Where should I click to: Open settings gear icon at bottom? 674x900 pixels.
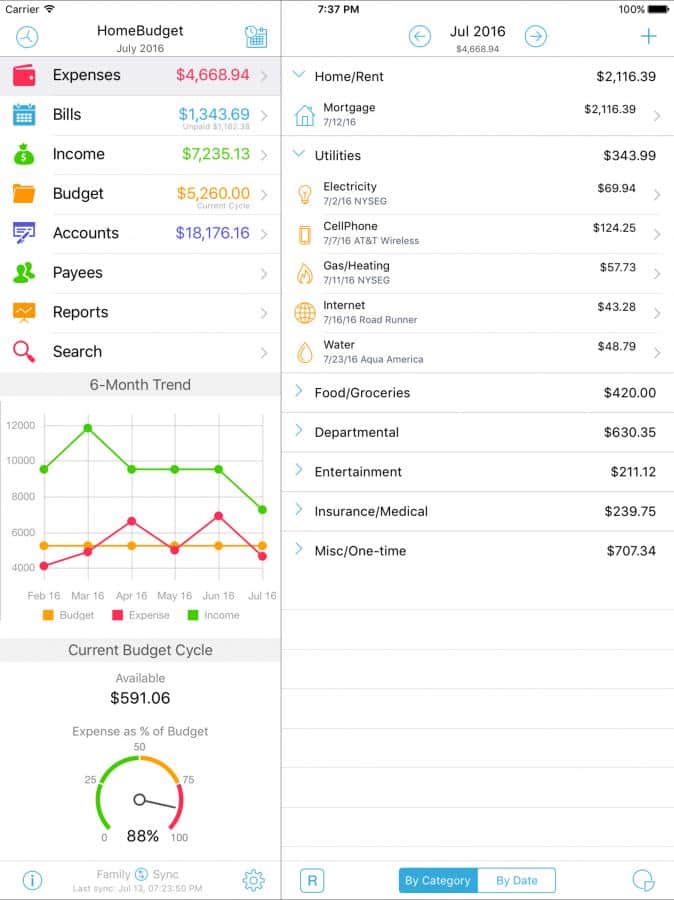[x=253, y=880]
